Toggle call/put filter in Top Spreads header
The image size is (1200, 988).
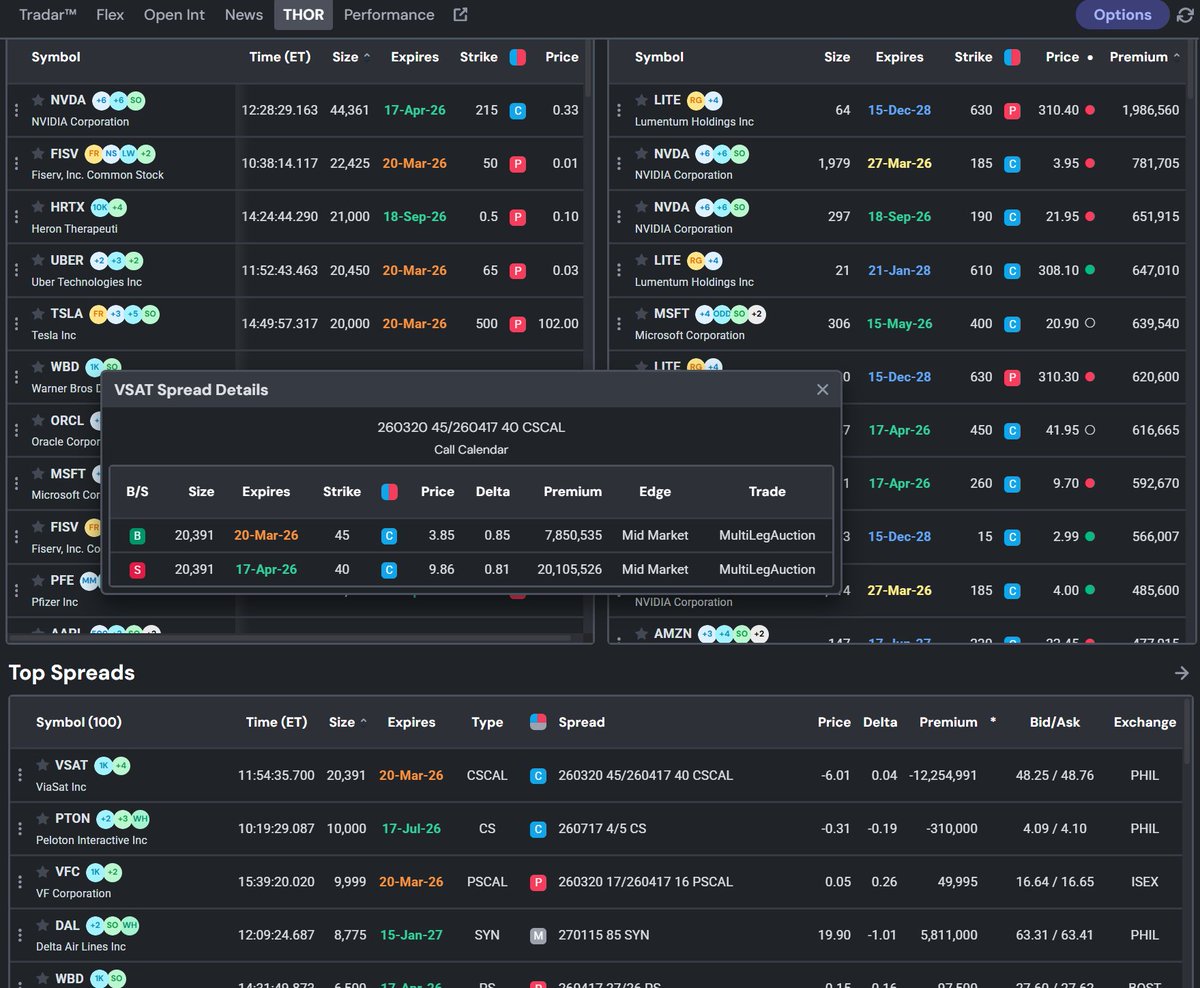point(538,722)
